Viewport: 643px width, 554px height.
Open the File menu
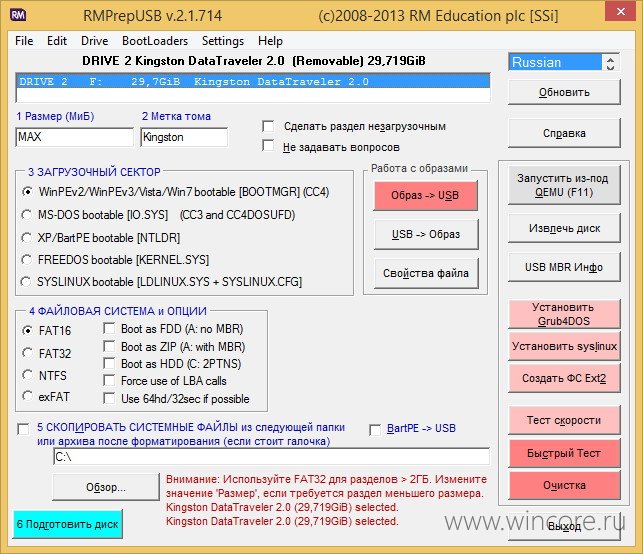(24, 41)
